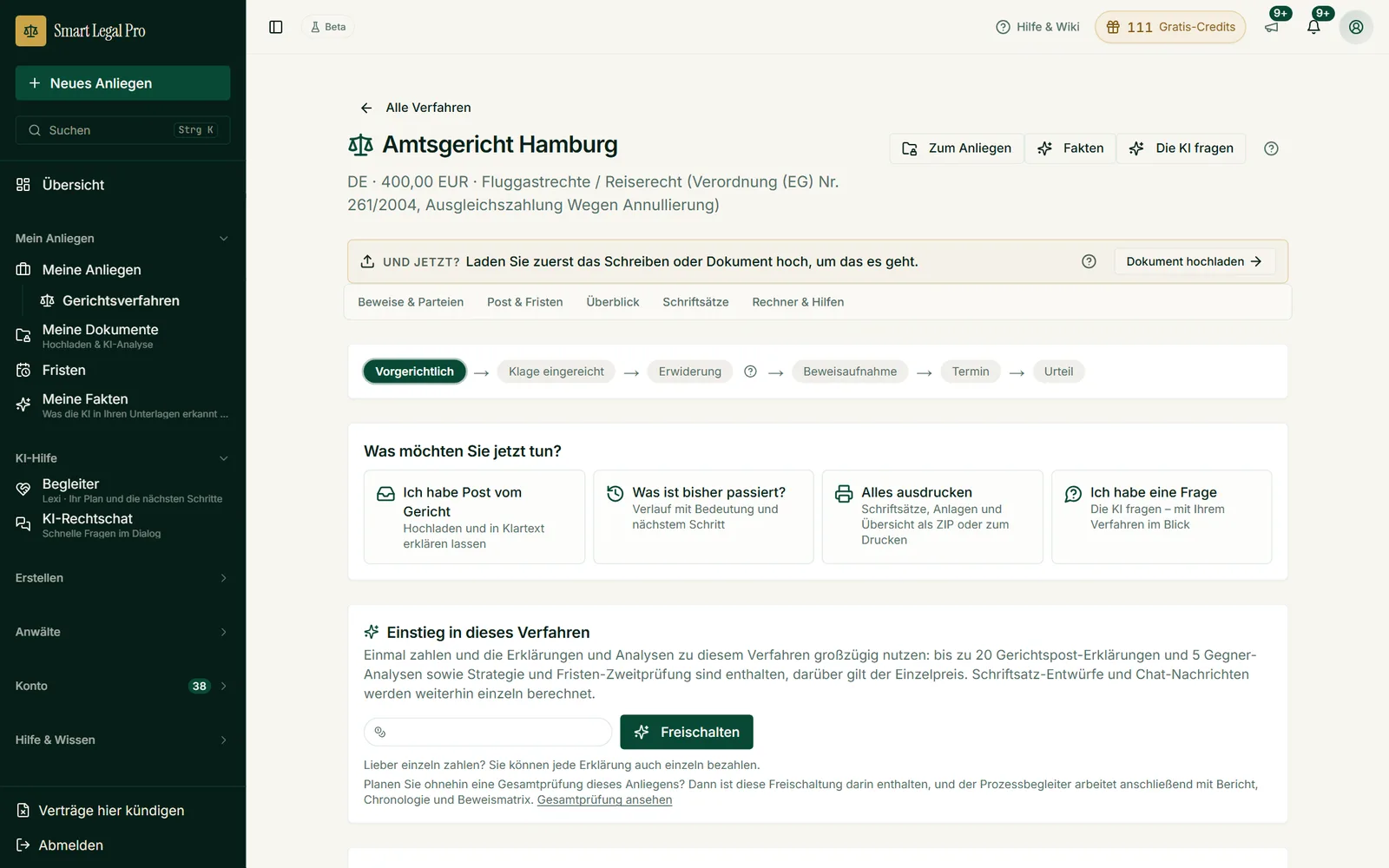Switch to the Rechner & Hilfen tab
The height and width of the screenshot is (868, 1389).
(x=798, y=302)
